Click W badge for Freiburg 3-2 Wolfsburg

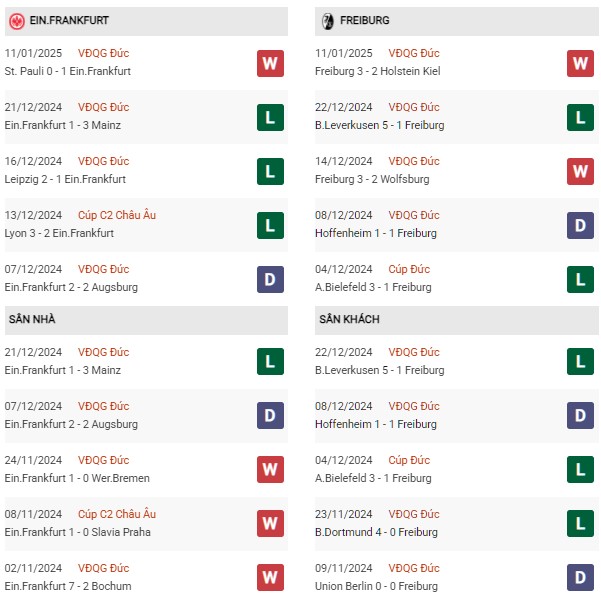tap(580, 171)
